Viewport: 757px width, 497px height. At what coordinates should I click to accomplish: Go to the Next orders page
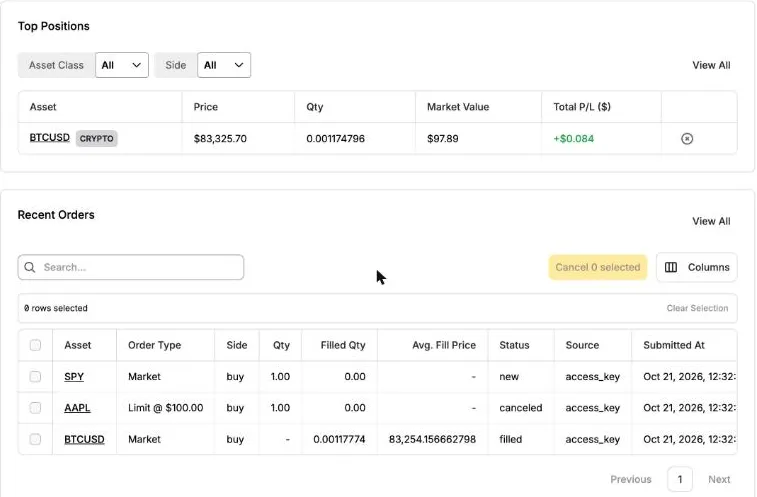pos(719,479)
